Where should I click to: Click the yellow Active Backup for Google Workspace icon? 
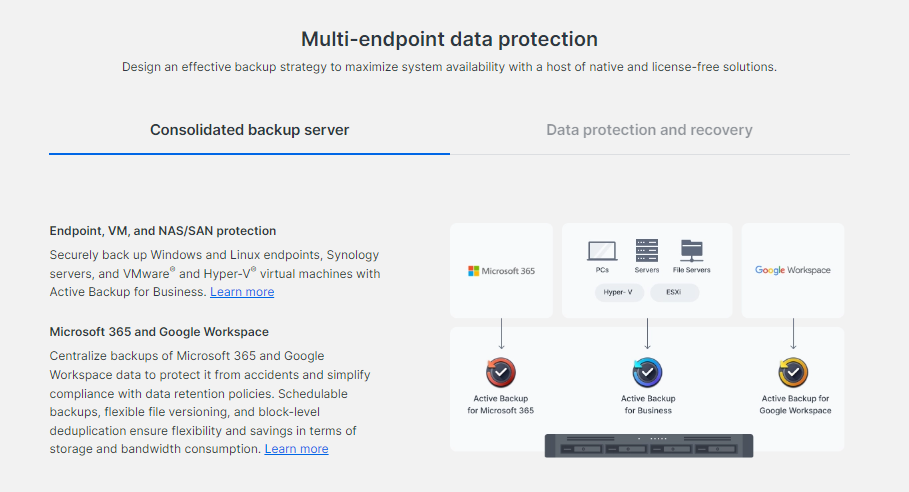793,372
